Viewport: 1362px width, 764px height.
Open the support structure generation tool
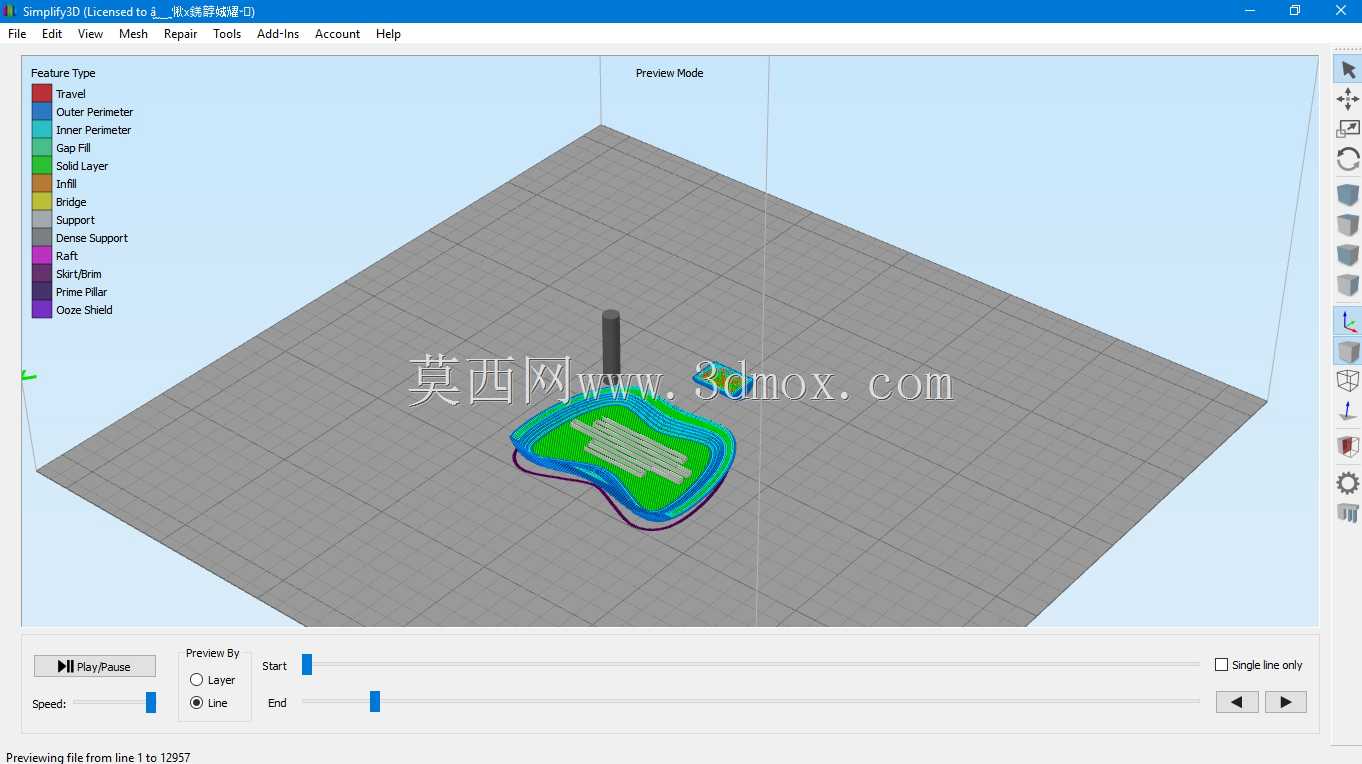point(1348,513)
